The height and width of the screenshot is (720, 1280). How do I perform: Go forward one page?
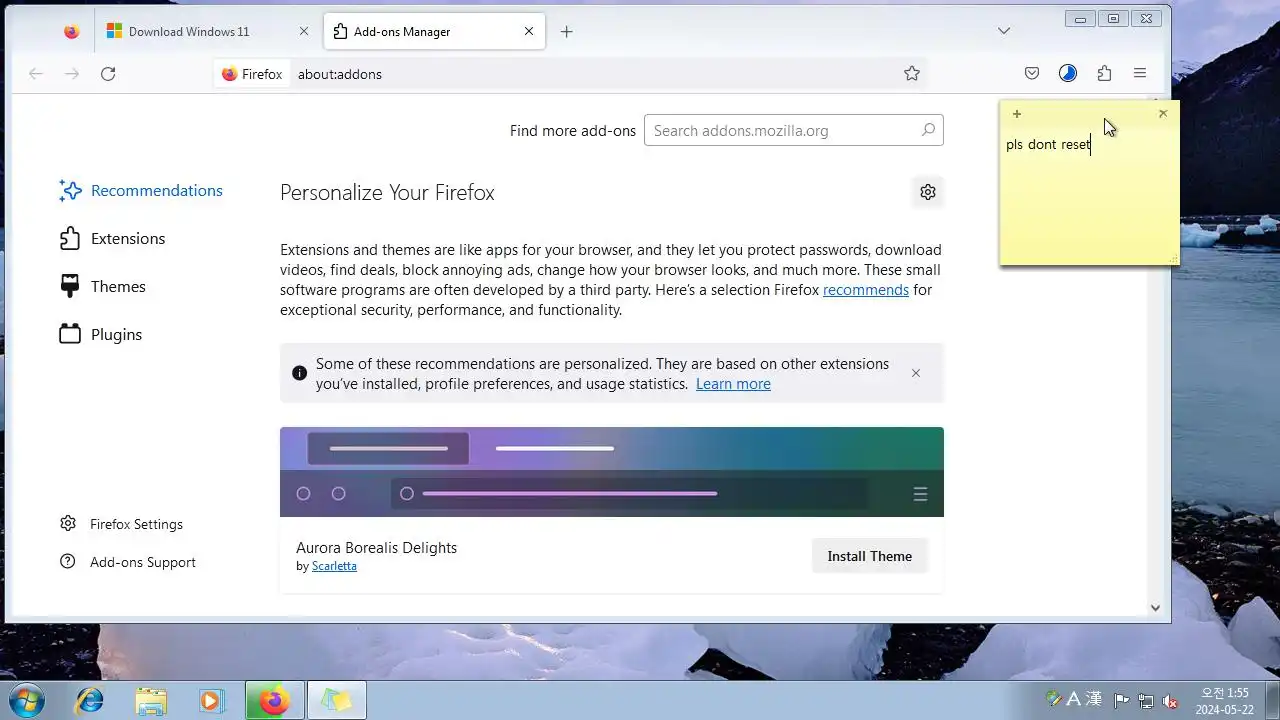pos(72,73)
